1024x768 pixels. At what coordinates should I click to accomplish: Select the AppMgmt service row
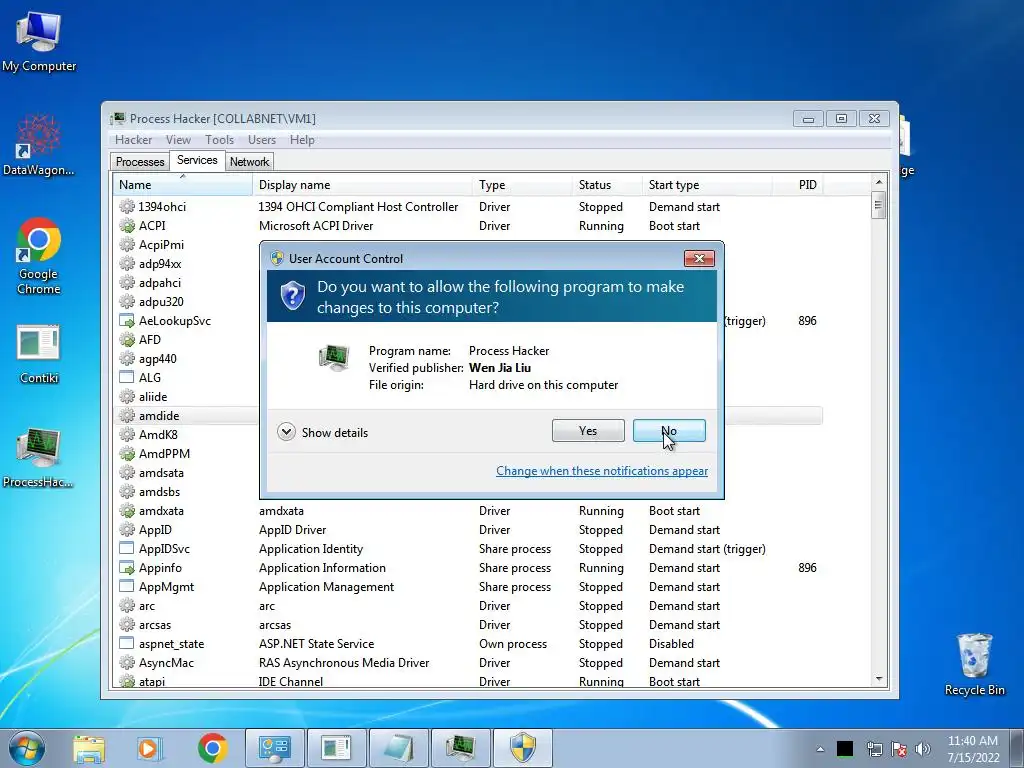coord(468,586)
